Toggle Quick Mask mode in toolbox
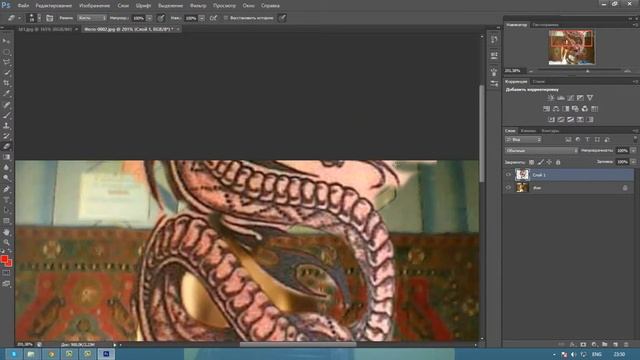 click(6, 273)
